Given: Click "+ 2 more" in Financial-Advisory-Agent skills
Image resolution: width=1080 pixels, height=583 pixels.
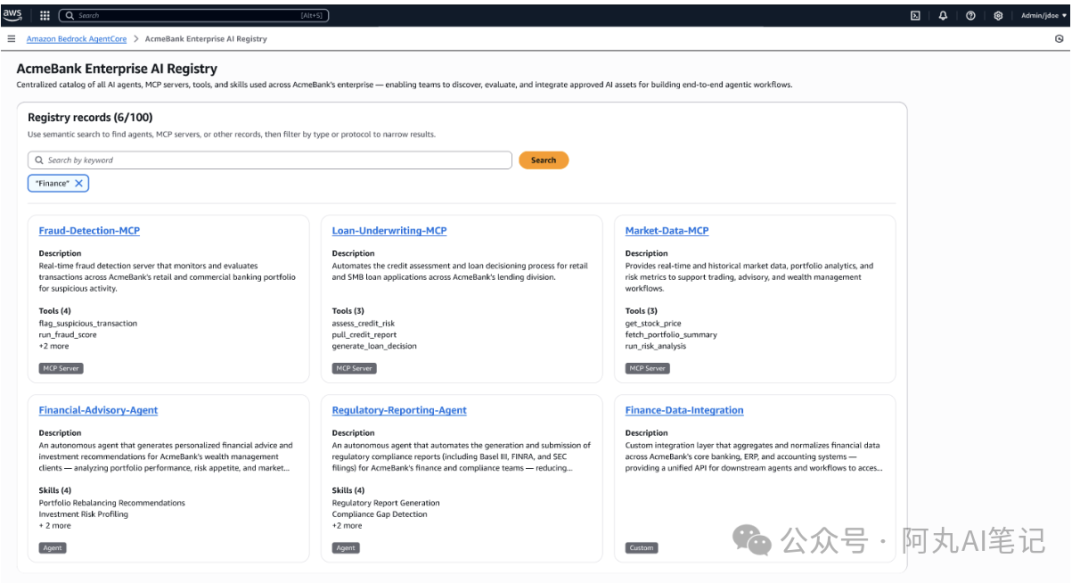Looking at the screenshot, I should click(x=55, y=525).
